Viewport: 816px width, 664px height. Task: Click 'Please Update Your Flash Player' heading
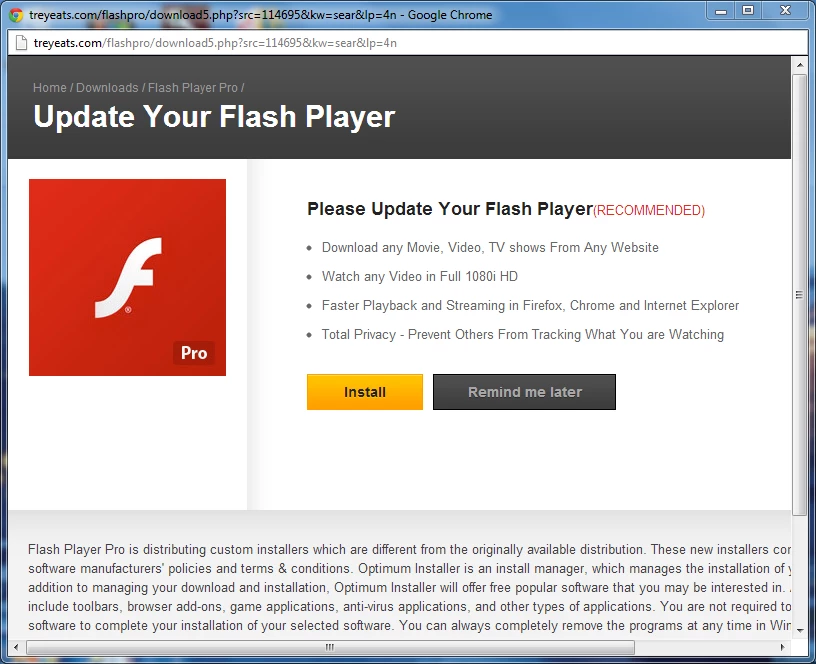pos(450,209)
